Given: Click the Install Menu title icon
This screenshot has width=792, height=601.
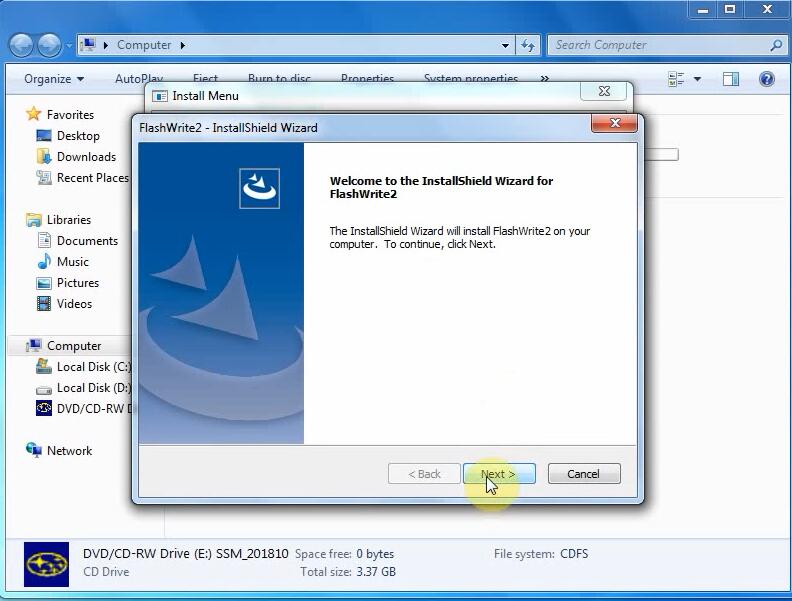Looking at the screenshot, I should pos(160,96).
